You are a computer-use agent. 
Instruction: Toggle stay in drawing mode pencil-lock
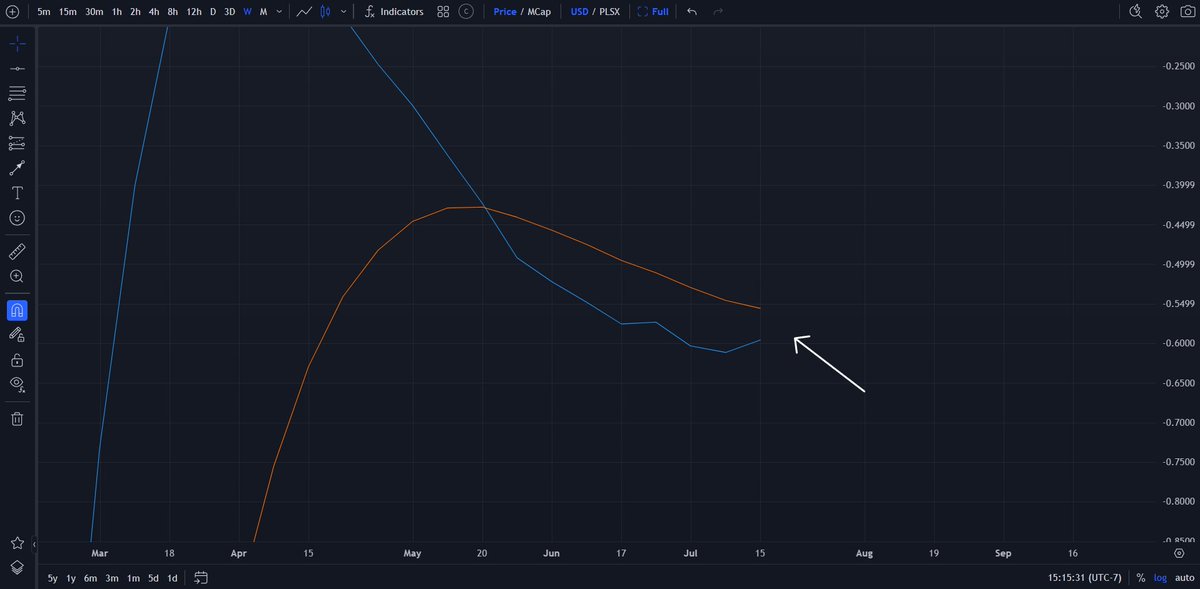click(17, 335)
